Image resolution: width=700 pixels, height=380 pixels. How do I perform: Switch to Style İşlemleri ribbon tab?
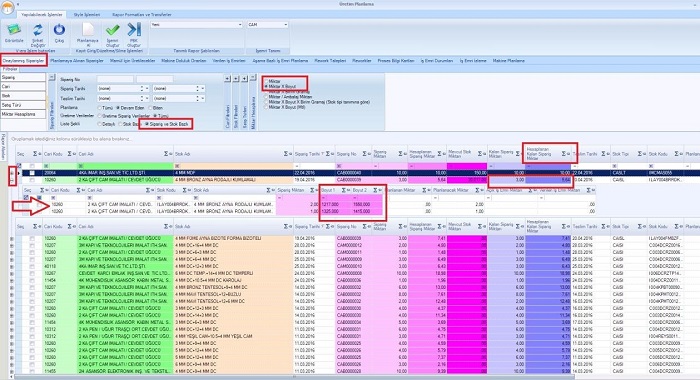point(87,15)
